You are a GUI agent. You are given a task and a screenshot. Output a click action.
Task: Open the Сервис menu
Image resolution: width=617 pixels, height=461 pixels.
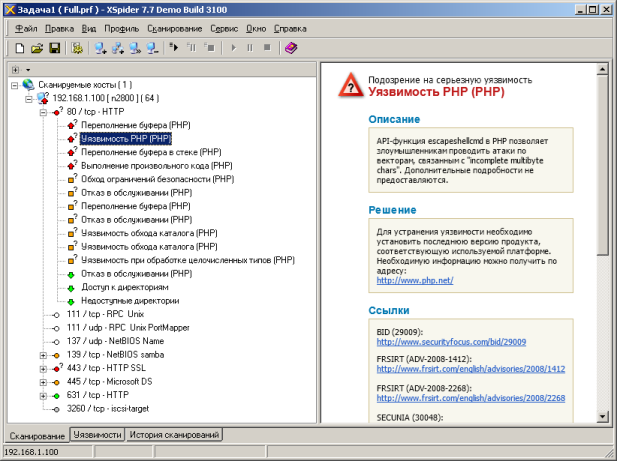point(224,29)
